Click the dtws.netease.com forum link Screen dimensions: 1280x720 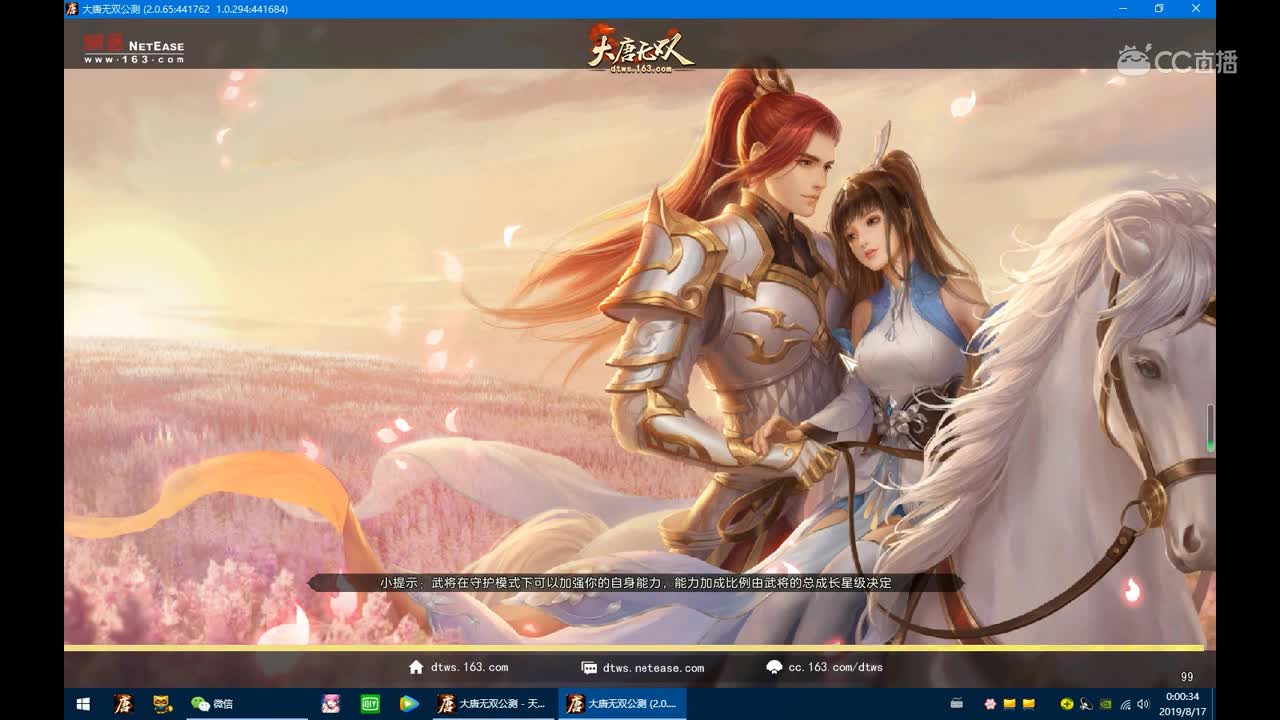[653, 668]
